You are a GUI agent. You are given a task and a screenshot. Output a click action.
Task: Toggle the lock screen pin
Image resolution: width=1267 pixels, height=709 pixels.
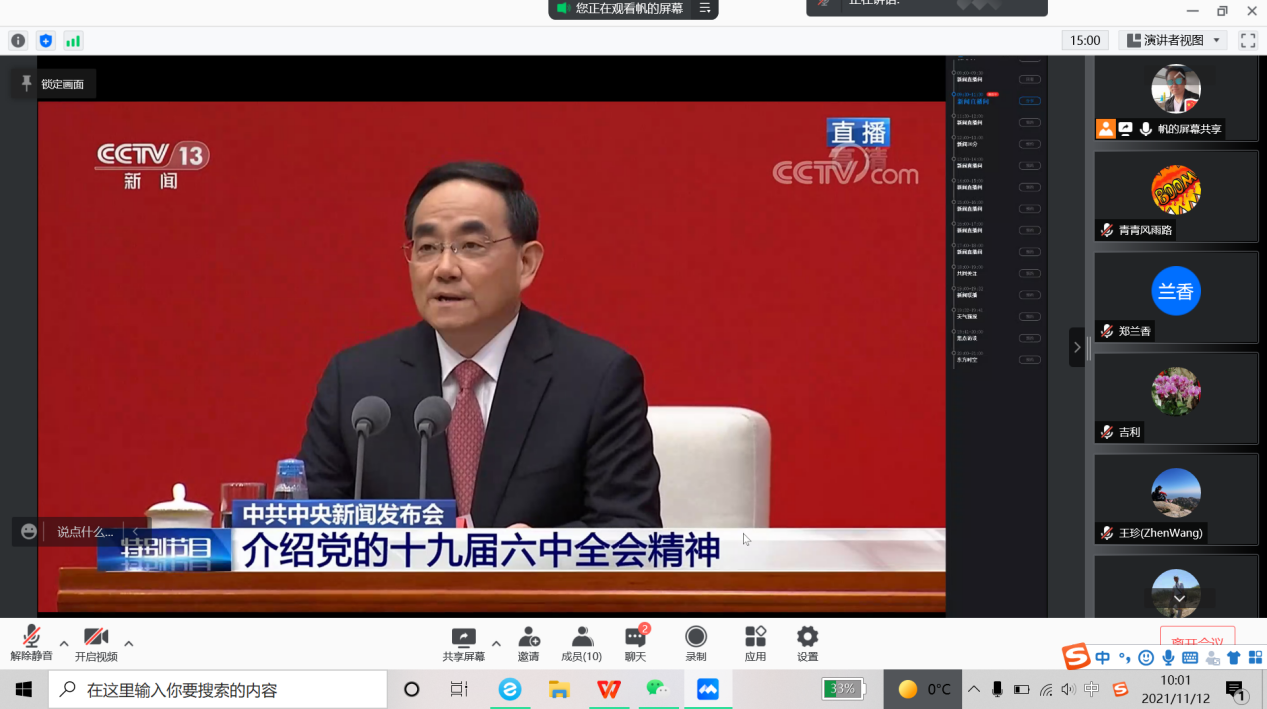coord(27,84)
